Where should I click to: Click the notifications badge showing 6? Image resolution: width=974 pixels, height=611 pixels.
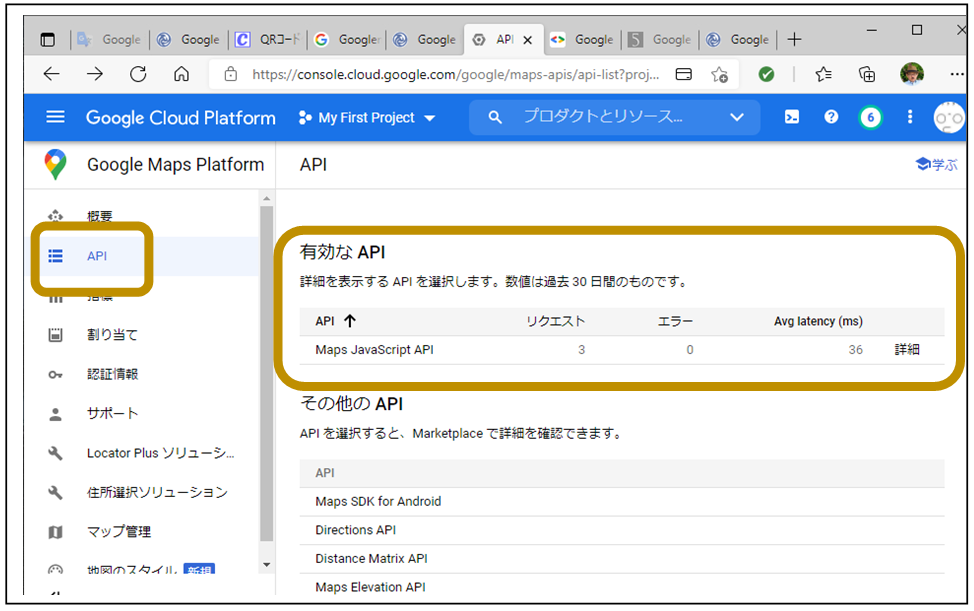point(870,117)
